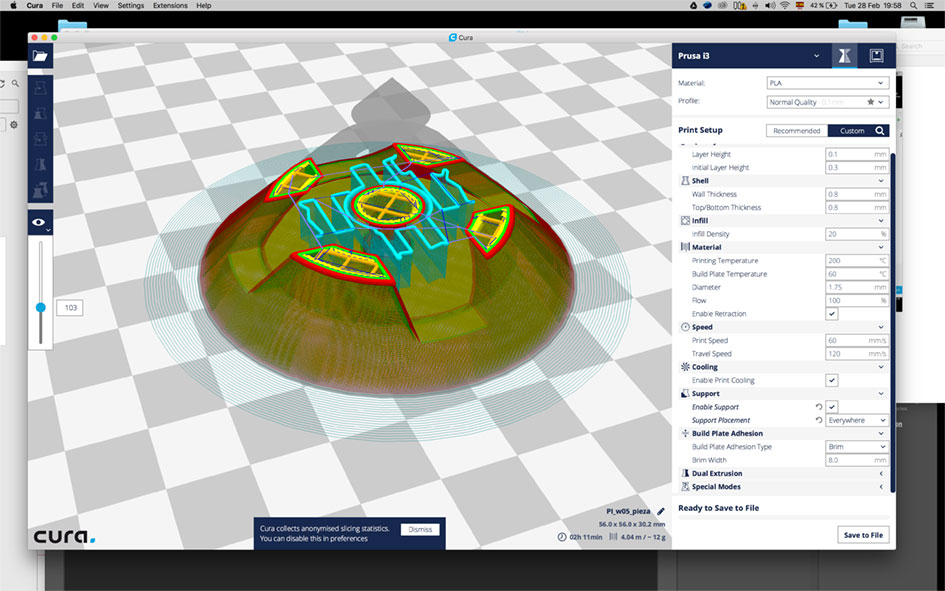The image size is (945, 591).
Task: Expand the Special Modes section chevron
Action: pos(881,487)
